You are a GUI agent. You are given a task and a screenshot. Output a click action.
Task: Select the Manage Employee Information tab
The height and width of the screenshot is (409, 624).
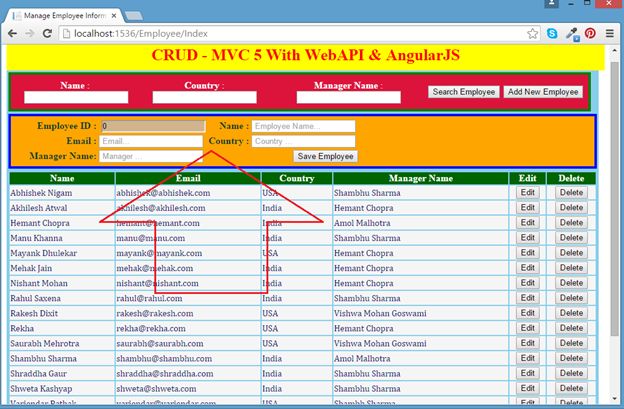pos(64,16)
